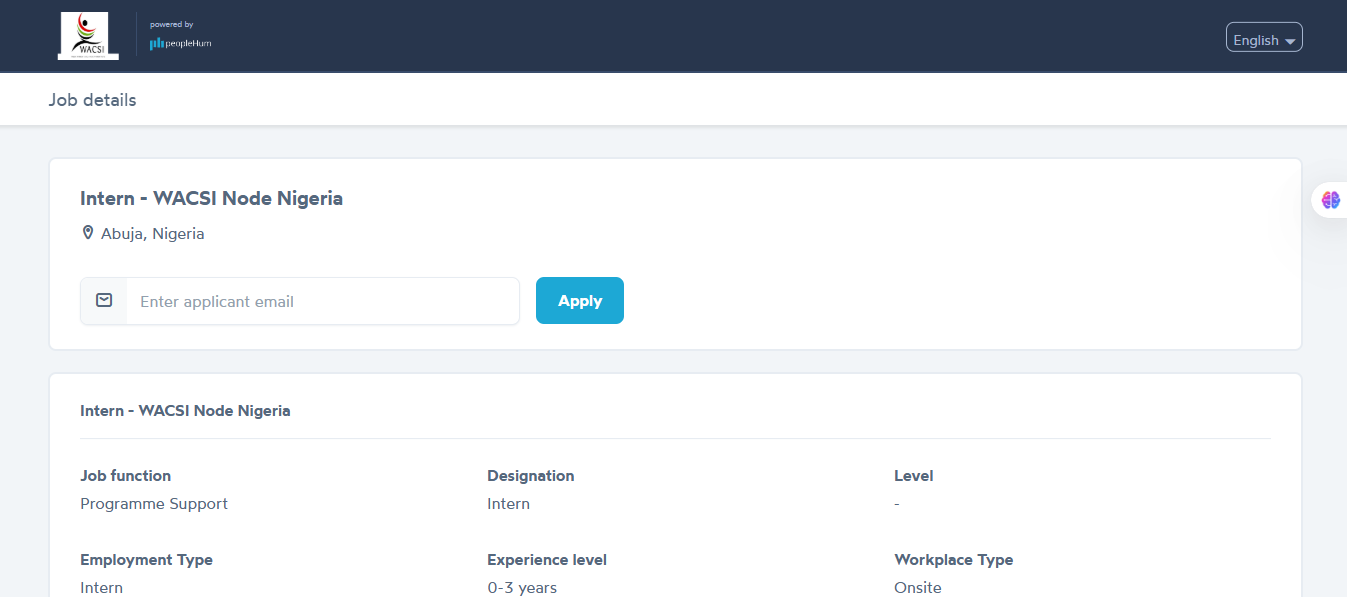
Task: Click the Workplace Type label
Action: (953, 560)
